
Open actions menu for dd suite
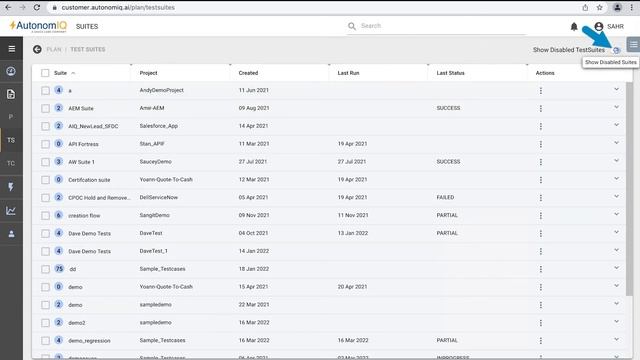pos(541,269)
